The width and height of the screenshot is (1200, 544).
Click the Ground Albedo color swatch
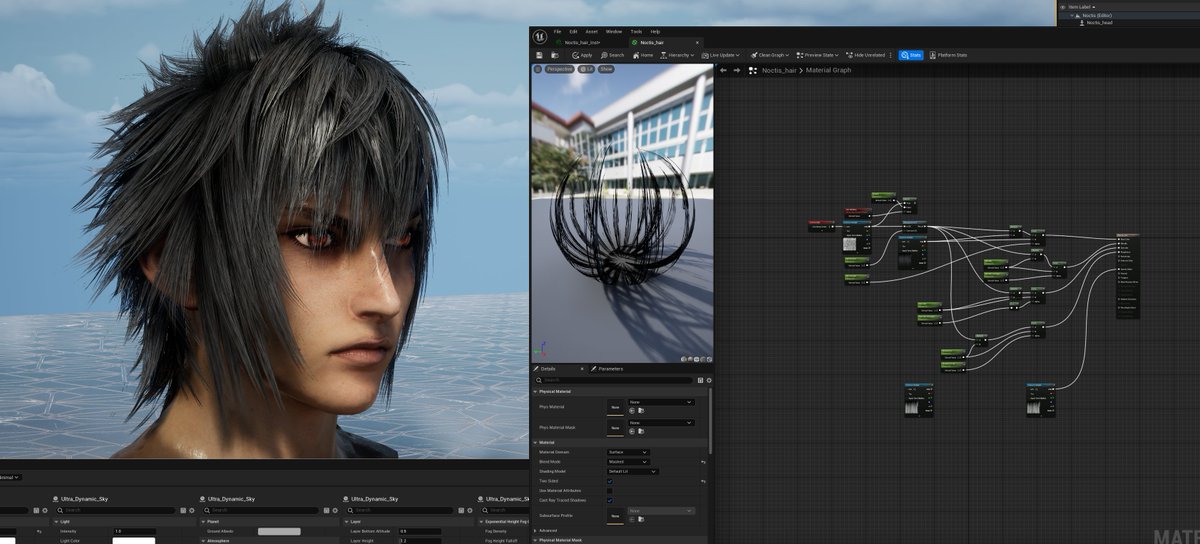tap(279, 531)
